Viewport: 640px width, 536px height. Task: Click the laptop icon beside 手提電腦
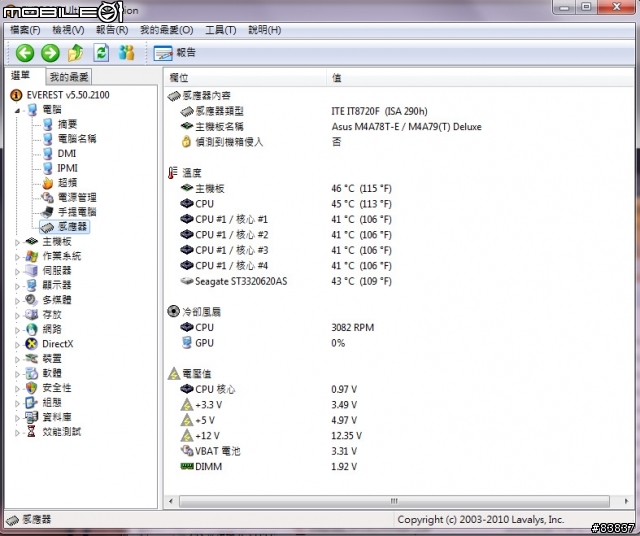(x=47, y=212)
